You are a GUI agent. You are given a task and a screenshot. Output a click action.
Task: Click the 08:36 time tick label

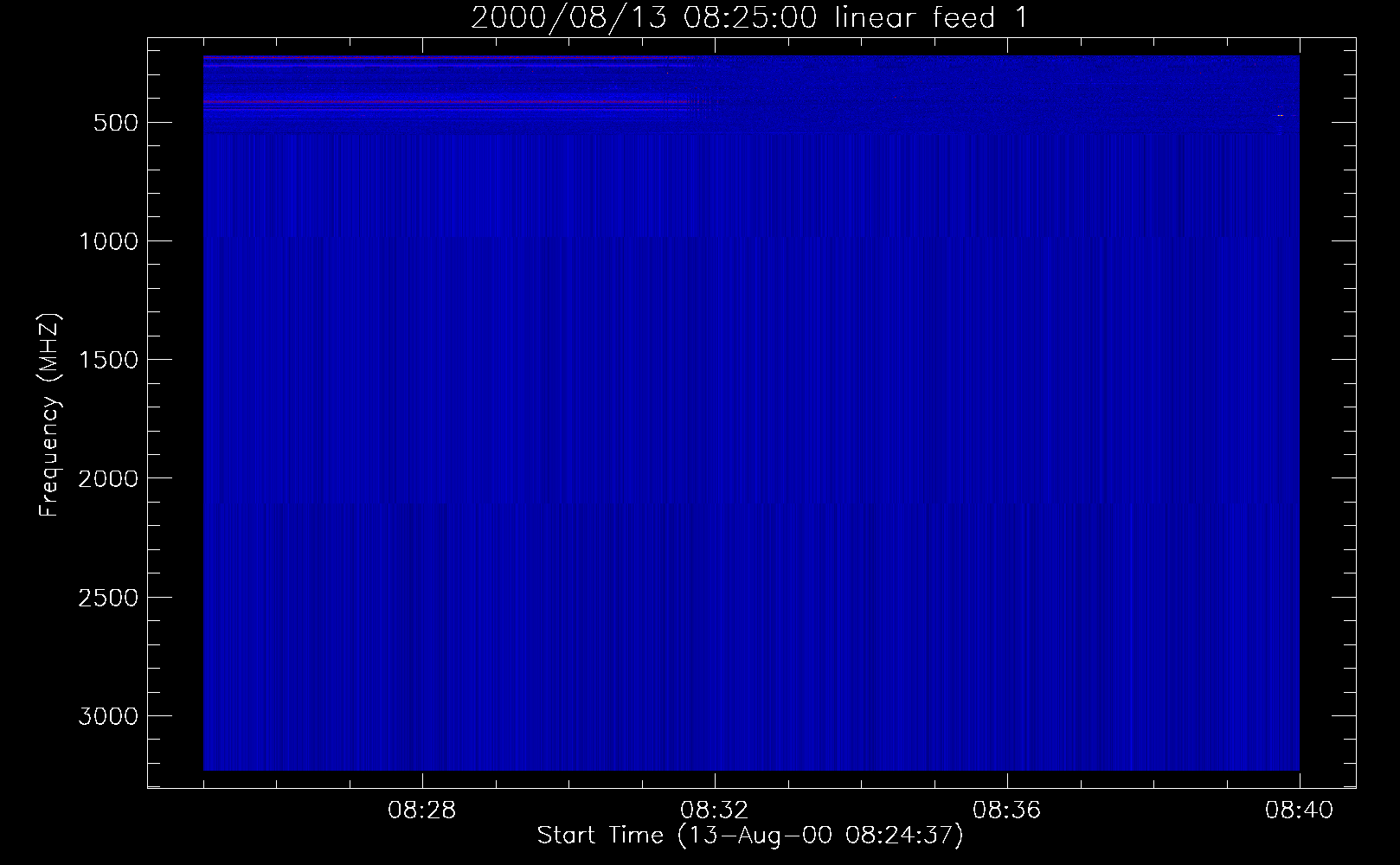click(1007, 811)
